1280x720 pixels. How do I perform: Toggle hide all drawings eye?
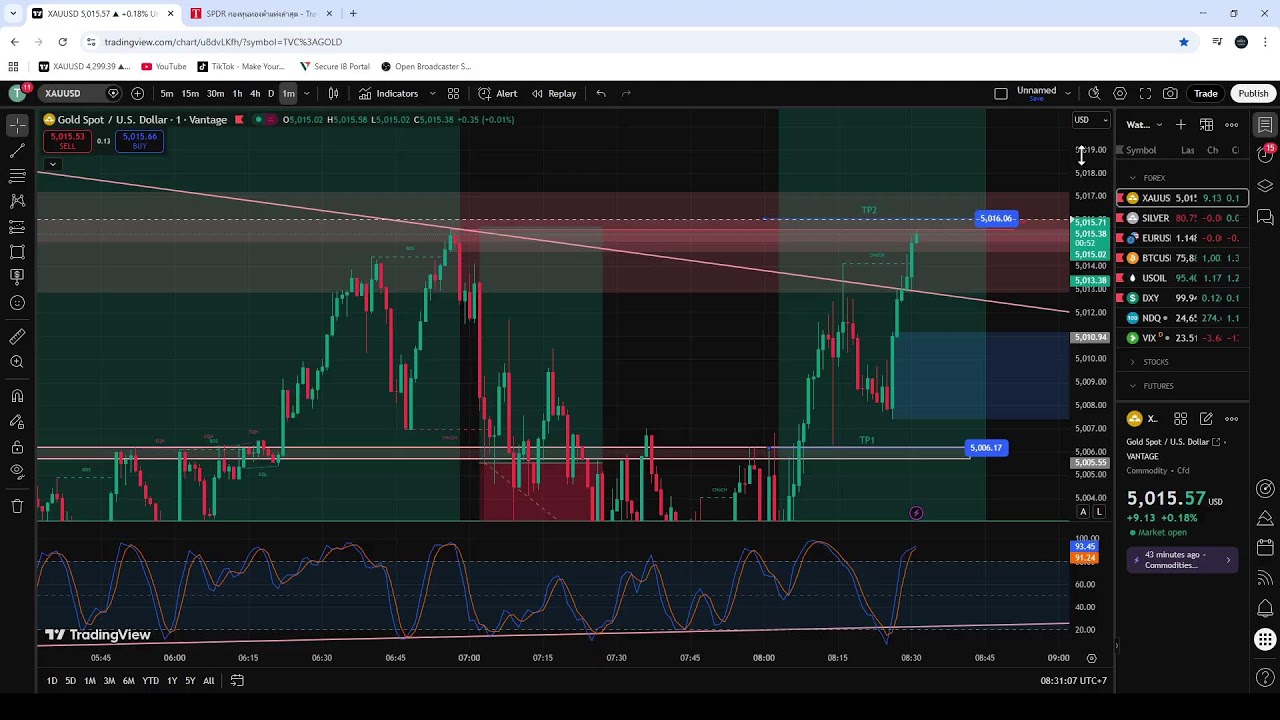pos(17,472)
